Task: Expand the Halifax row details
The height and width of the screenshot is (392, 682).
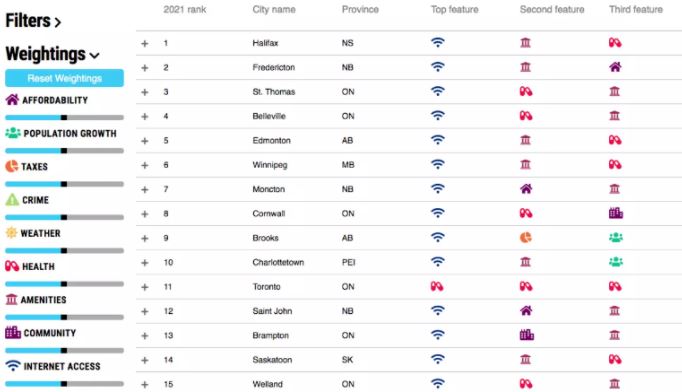Action: coord(145,44)
